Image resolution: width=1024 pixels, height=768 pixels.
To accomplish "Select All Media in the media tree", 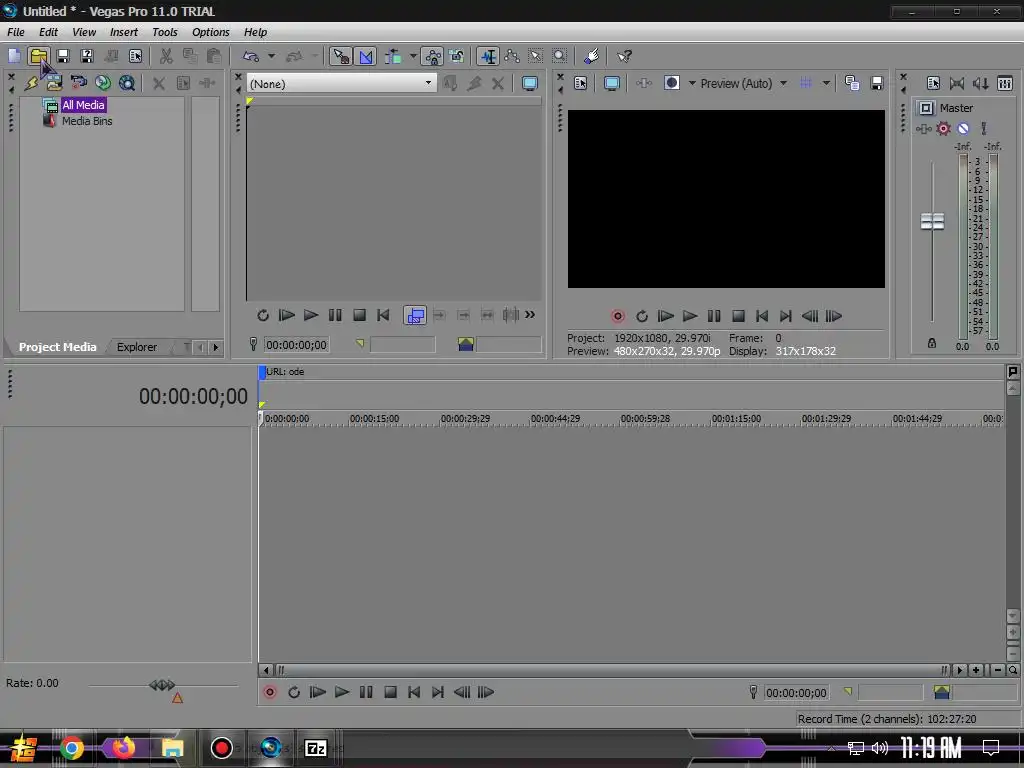I will pyautogui.click(x=83, y=105).
